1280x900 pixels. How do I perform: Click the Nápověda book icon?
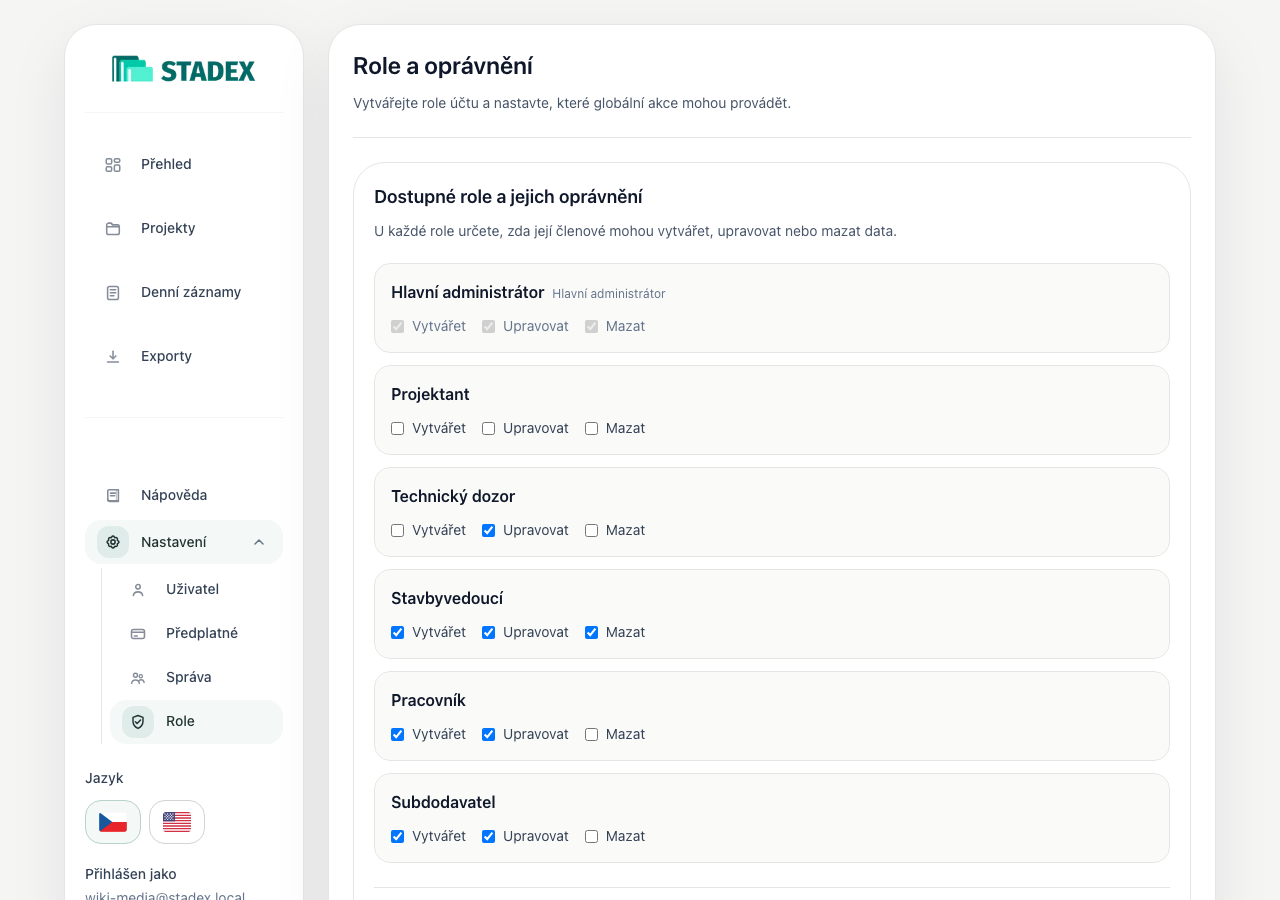click(113, 495)
